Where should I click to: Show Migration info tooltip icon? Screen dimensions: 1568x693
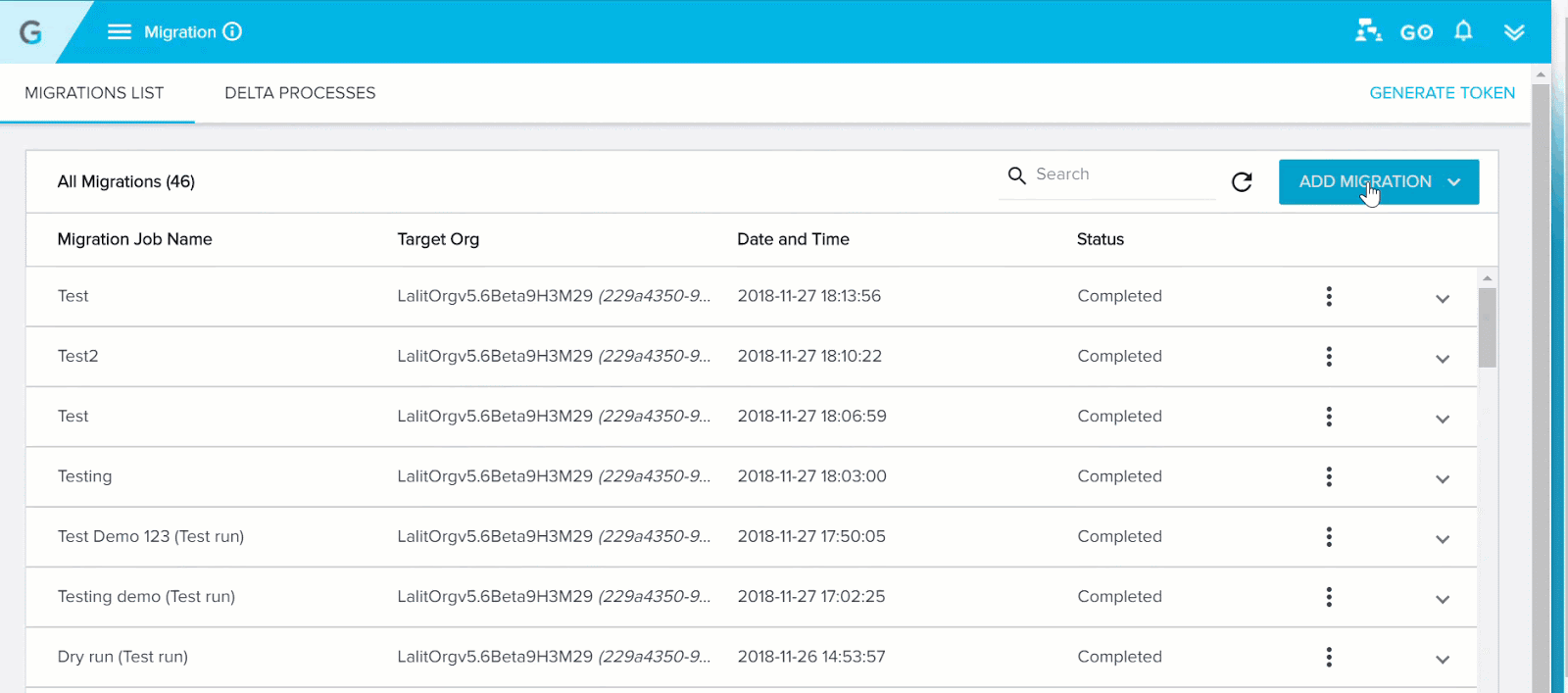click(x=232, y=31)
